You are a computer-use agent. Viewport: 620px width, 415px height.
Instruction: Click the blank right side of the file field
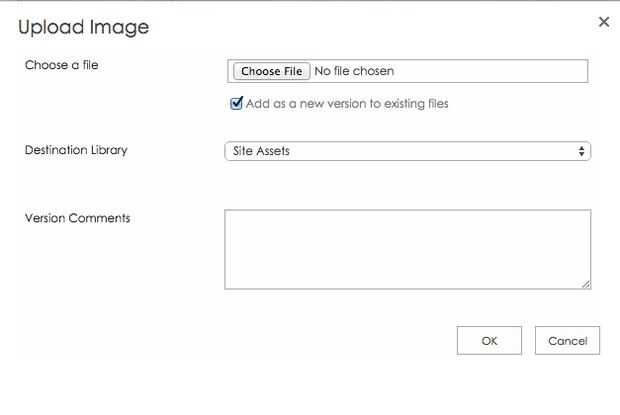click(x=500, y=71)
